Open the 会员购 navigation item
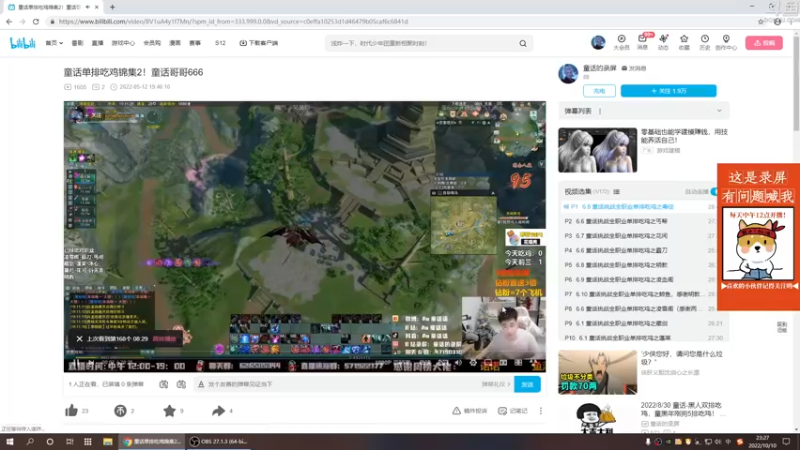This screenshot has height=450, width=800. (152, 43)
